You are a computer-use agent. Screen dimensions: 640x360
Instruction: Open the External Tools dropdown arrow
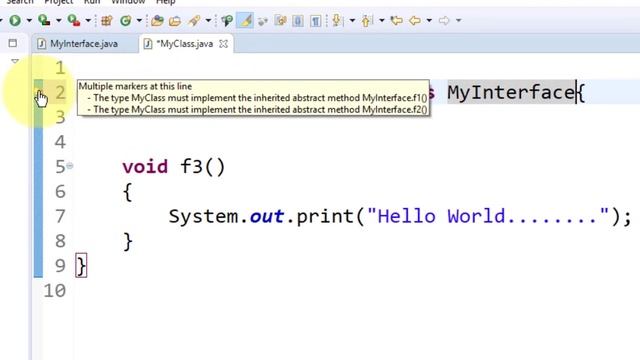[x=88, y=20]
